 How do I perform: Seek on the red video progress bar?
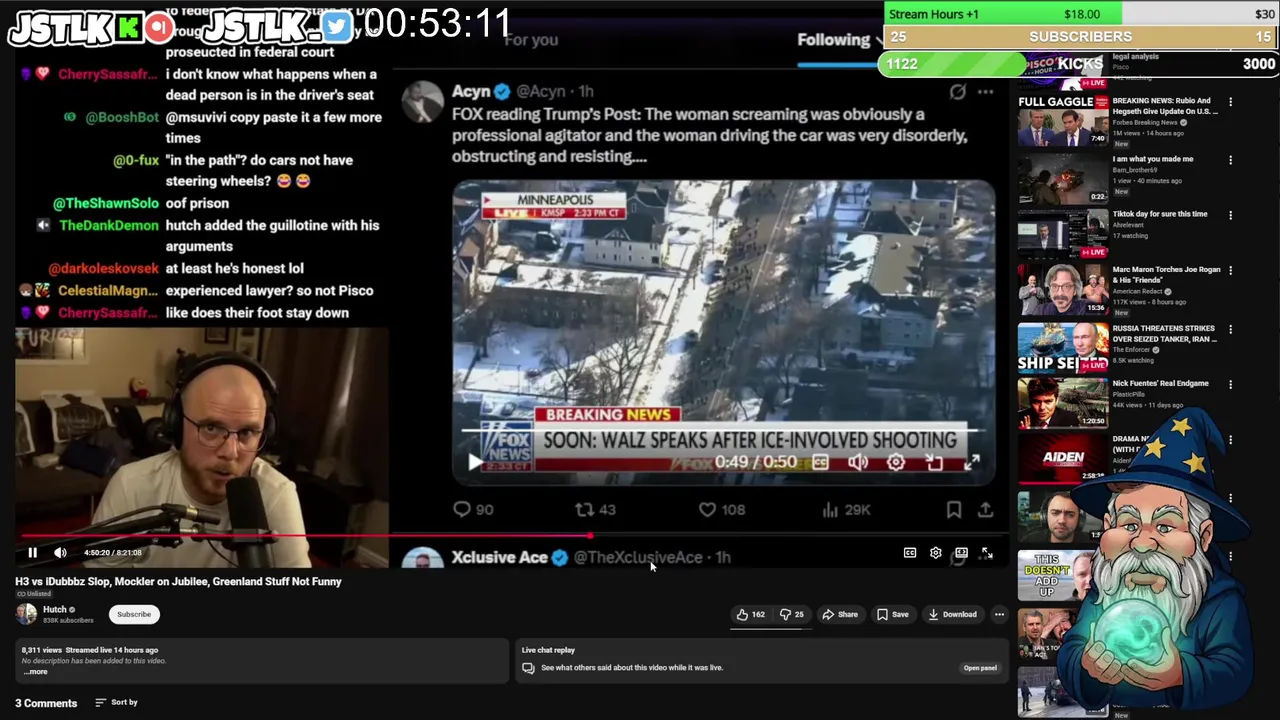510,536
